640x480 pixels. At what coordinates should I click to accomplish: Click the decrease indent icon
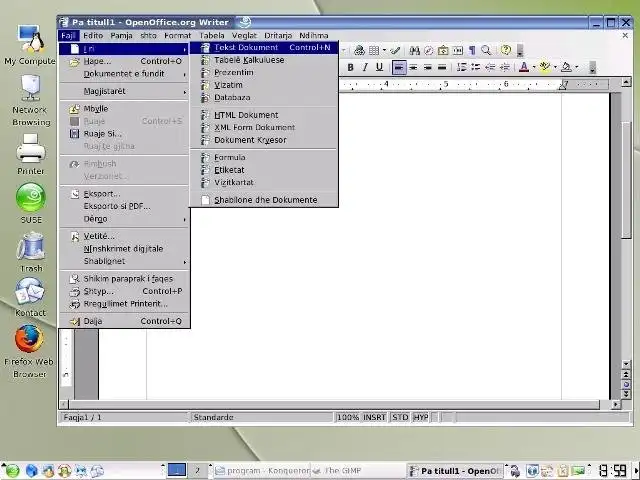pyautogui.click(x=490, y=67)
